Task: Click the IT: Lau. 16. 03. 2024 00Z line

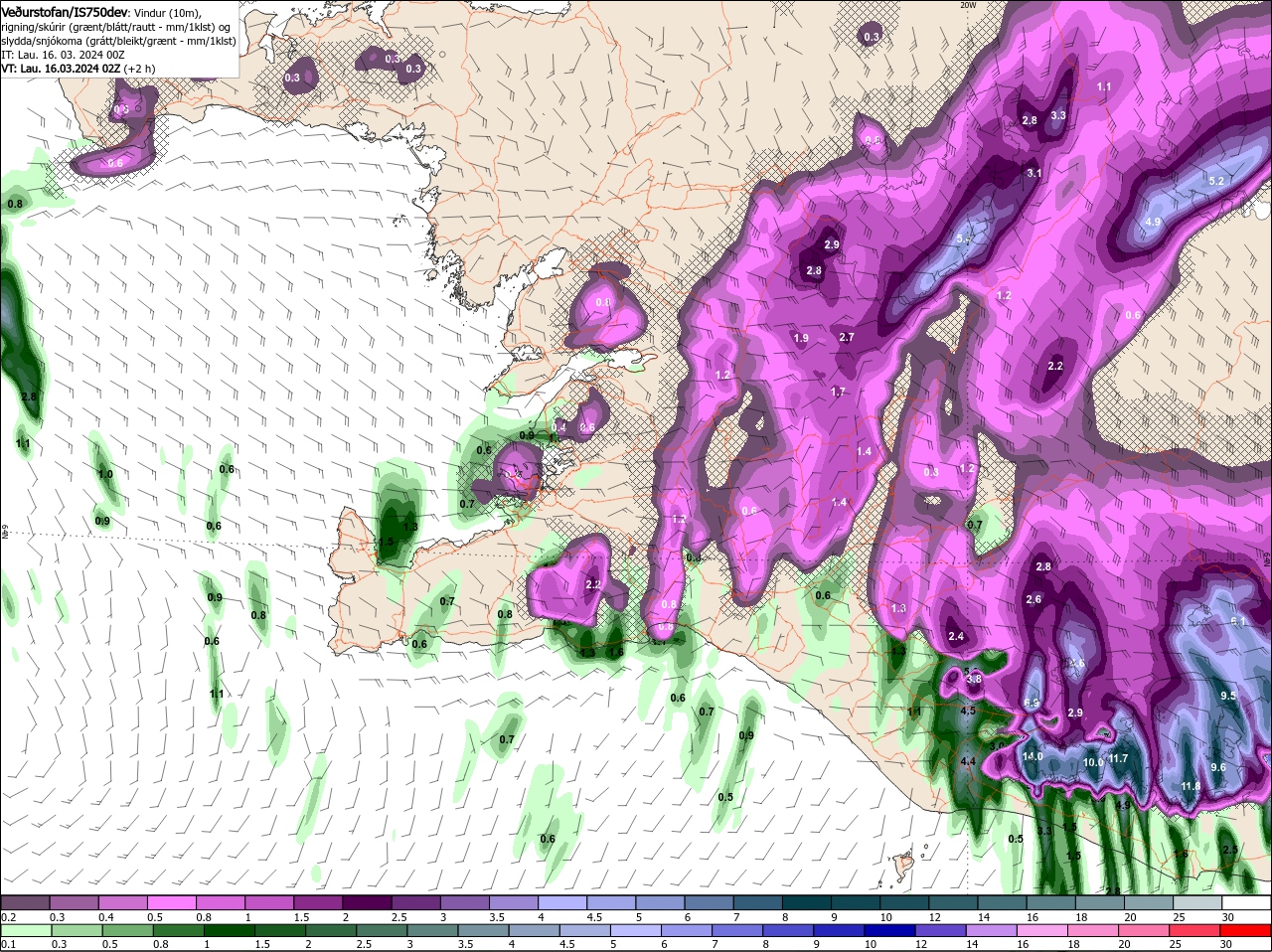Action: click(x=63, y=55)
